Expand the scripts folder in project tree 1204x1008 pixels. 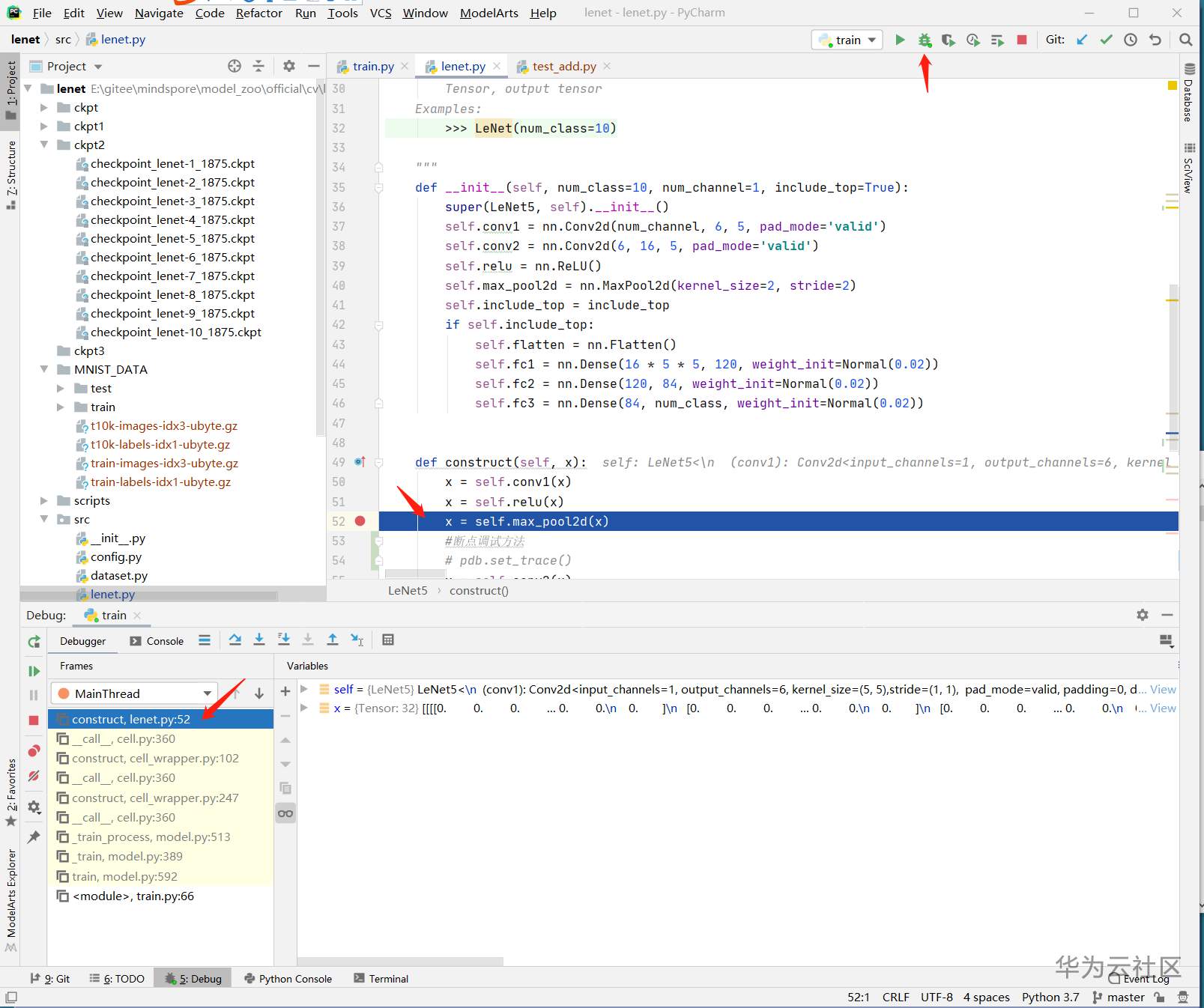coord(44,500)
